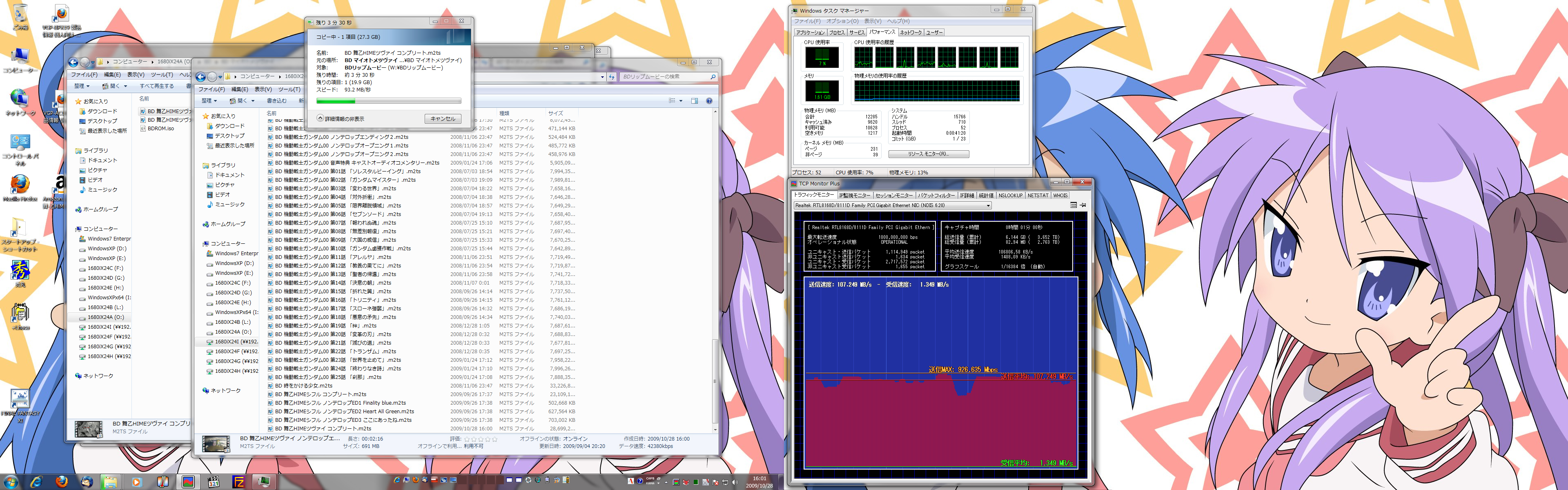Image resolution: width=1568 pixels, height=490 pixels.
Task: Open the Realtek network adapter dropdown
Action: coord(988,206)
